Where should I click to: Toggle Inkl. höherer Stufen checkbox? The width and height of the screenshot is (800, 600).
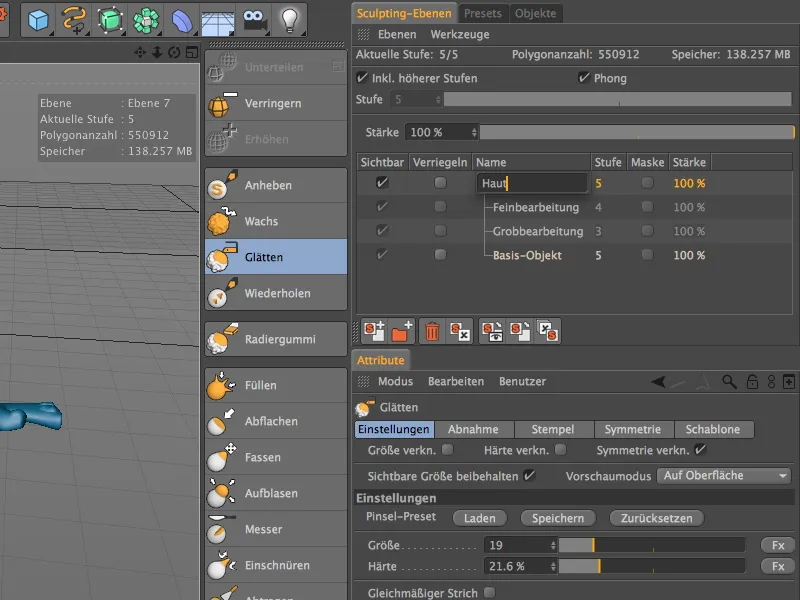pyautogui.click(x=362, y=78)
